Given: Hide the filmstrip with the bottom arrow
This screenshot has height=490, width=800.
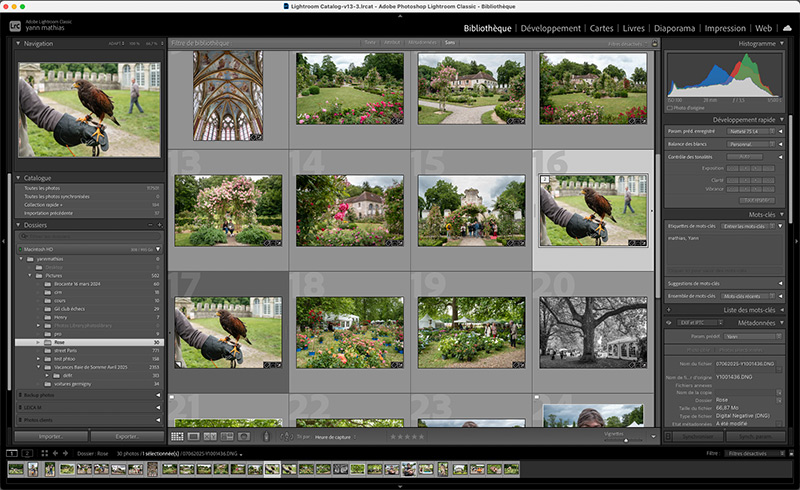Looking at the screenshot, I should click(400, 486).
